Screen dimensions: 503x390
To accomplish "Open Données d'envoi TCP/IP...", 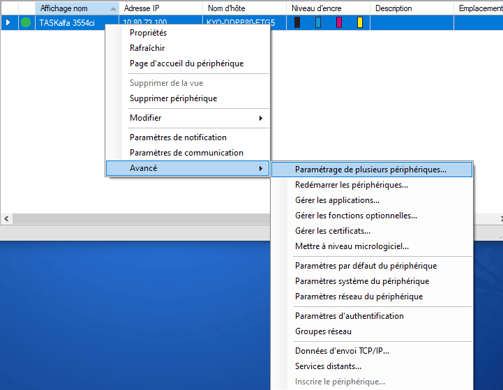I will [372, 351].
